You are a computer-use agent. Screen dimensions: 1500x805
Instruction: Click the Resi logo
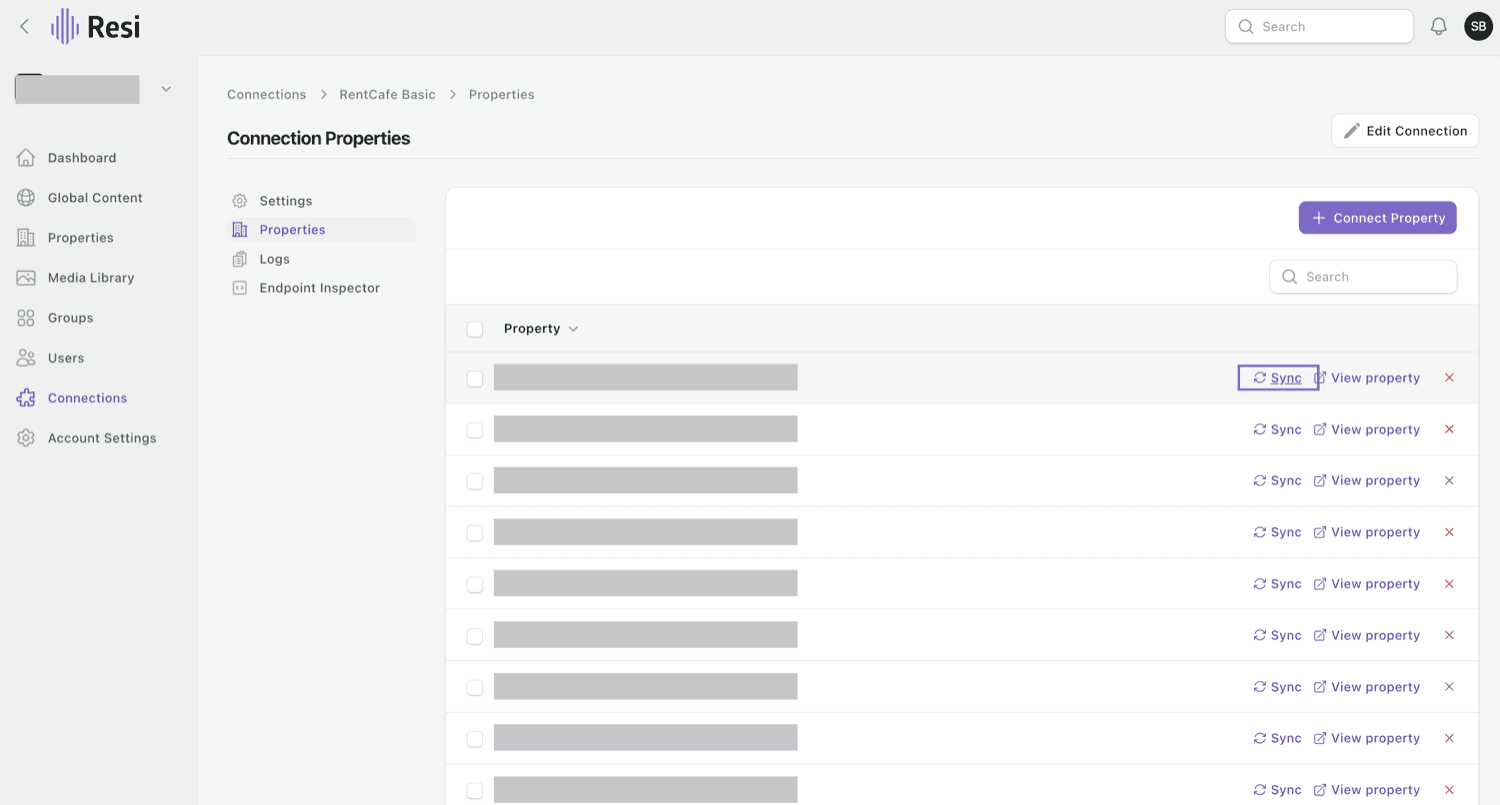coord(95,27)
